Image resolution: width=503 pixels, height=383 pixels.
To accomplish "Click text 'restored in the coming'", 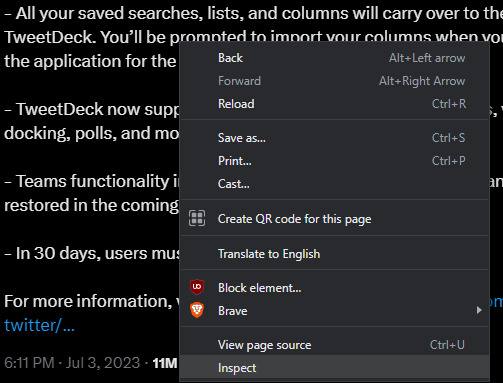I will [91, 206].
